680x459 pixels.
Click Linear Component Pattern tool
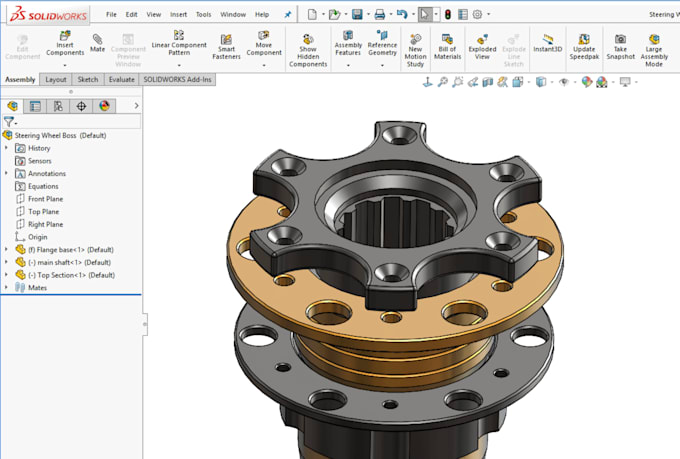(179, 43)
